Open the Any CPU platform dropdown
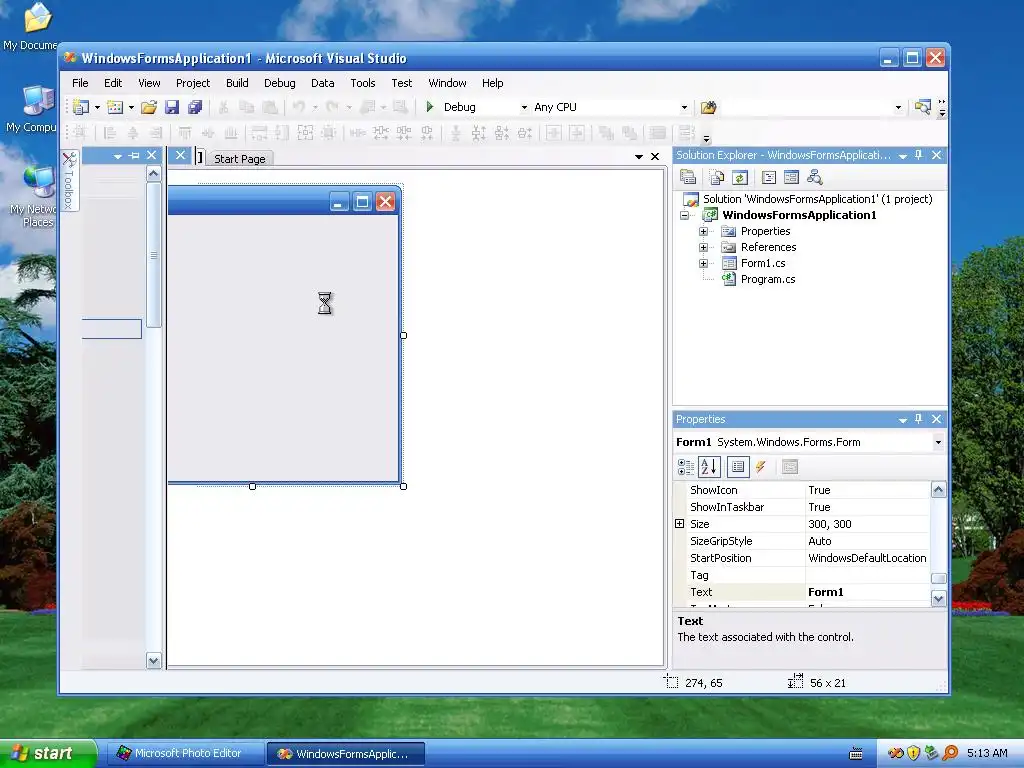The height and width of the screenshot is (768, 1024). coord(684,107)
